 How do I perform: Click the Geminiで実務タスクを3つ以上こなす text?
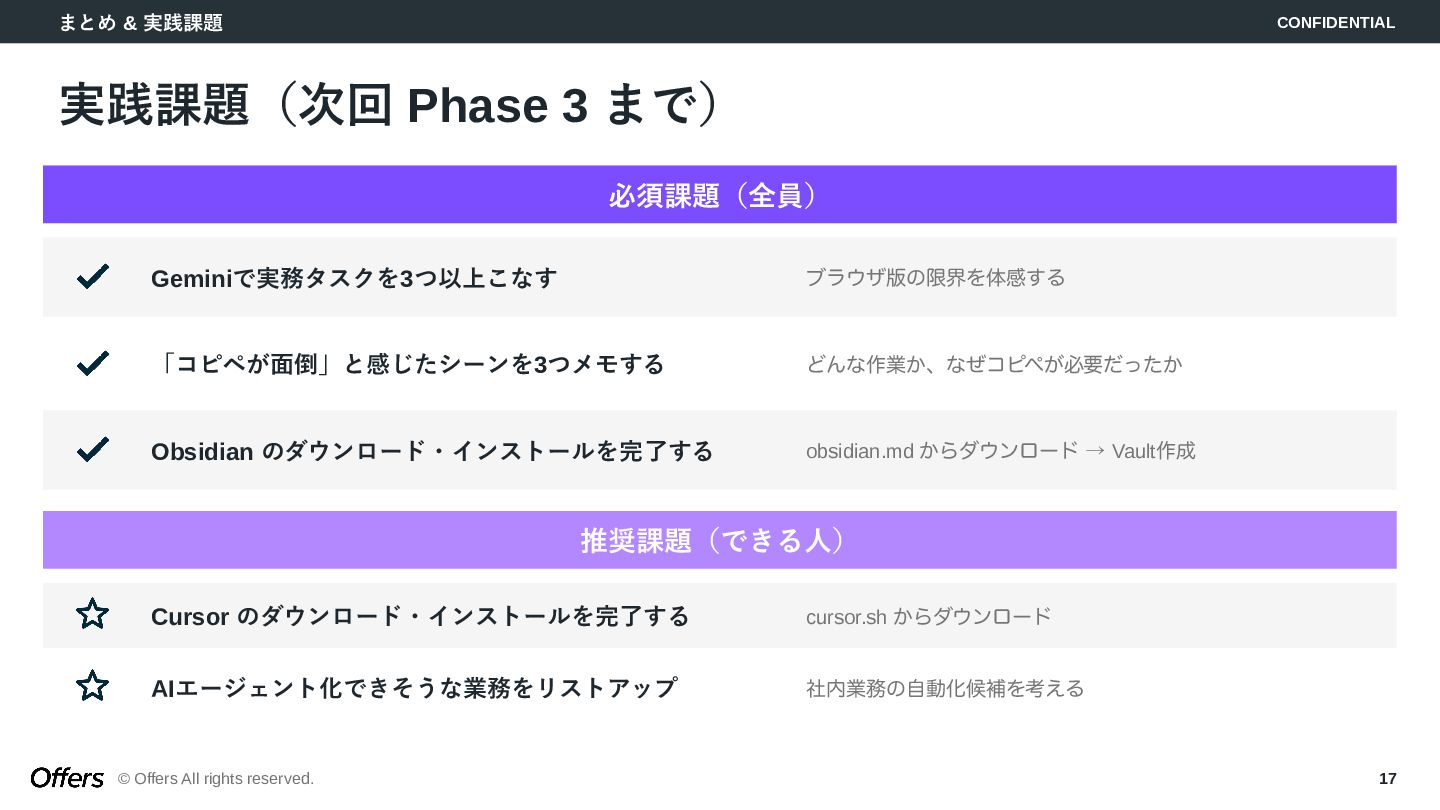[x=354, y=278]
